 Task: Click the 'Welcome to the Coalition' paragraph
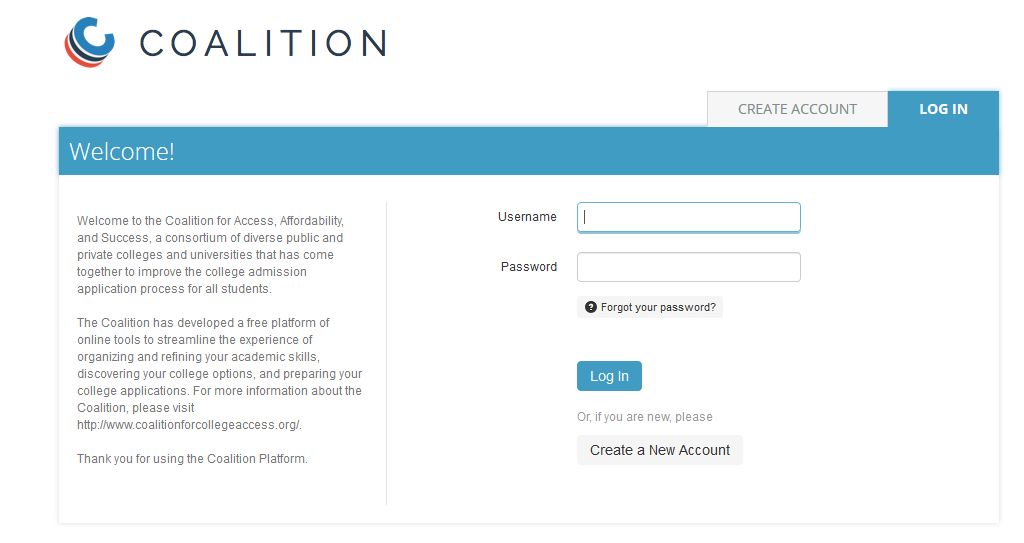point(210,255)
